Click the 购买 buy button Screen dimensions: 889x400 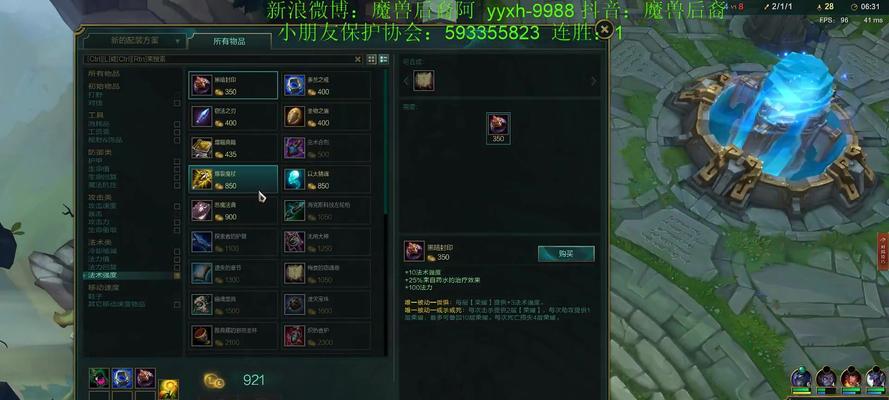(566, 253)
